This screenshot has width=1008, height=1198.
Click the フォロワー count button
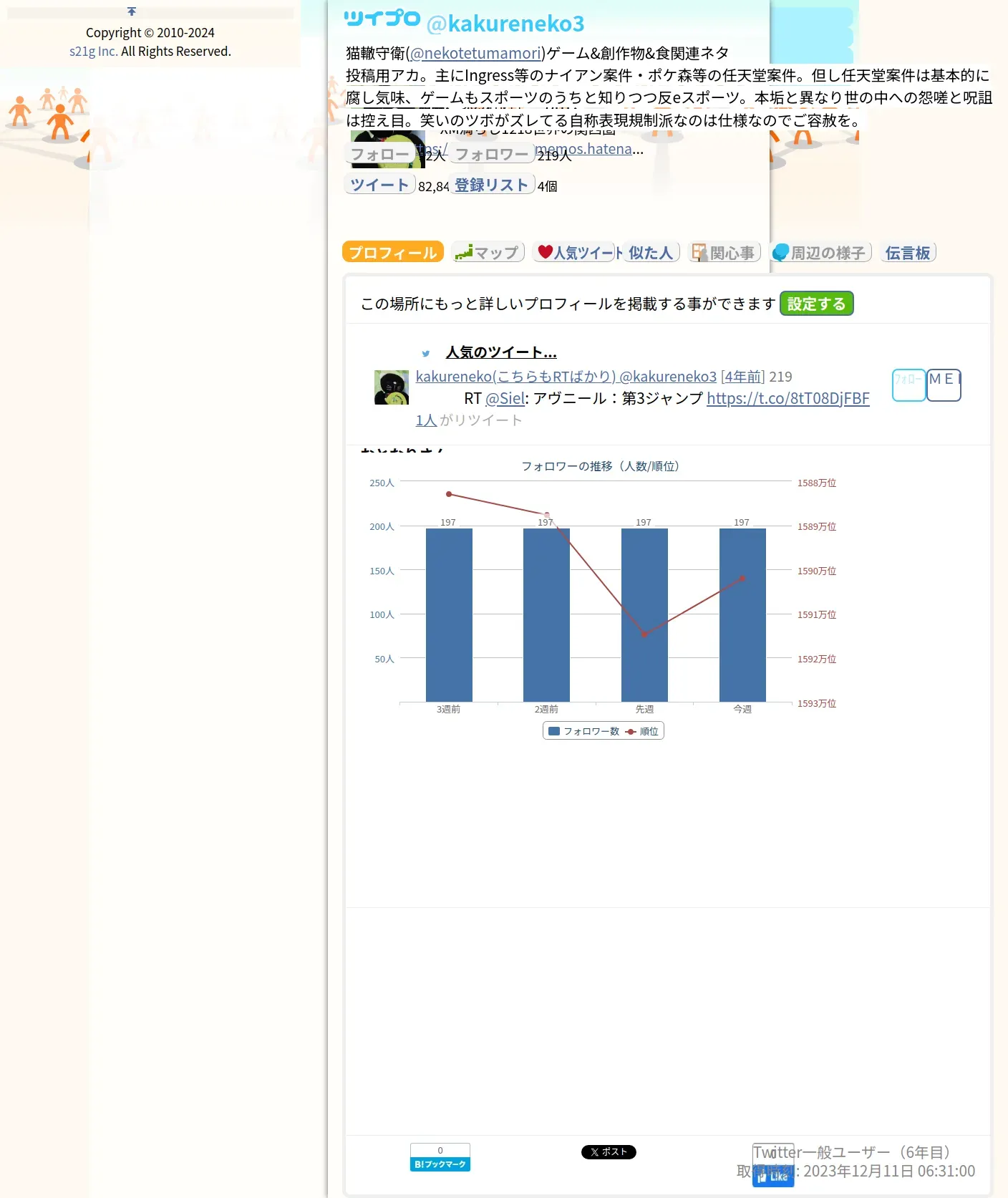492,153
